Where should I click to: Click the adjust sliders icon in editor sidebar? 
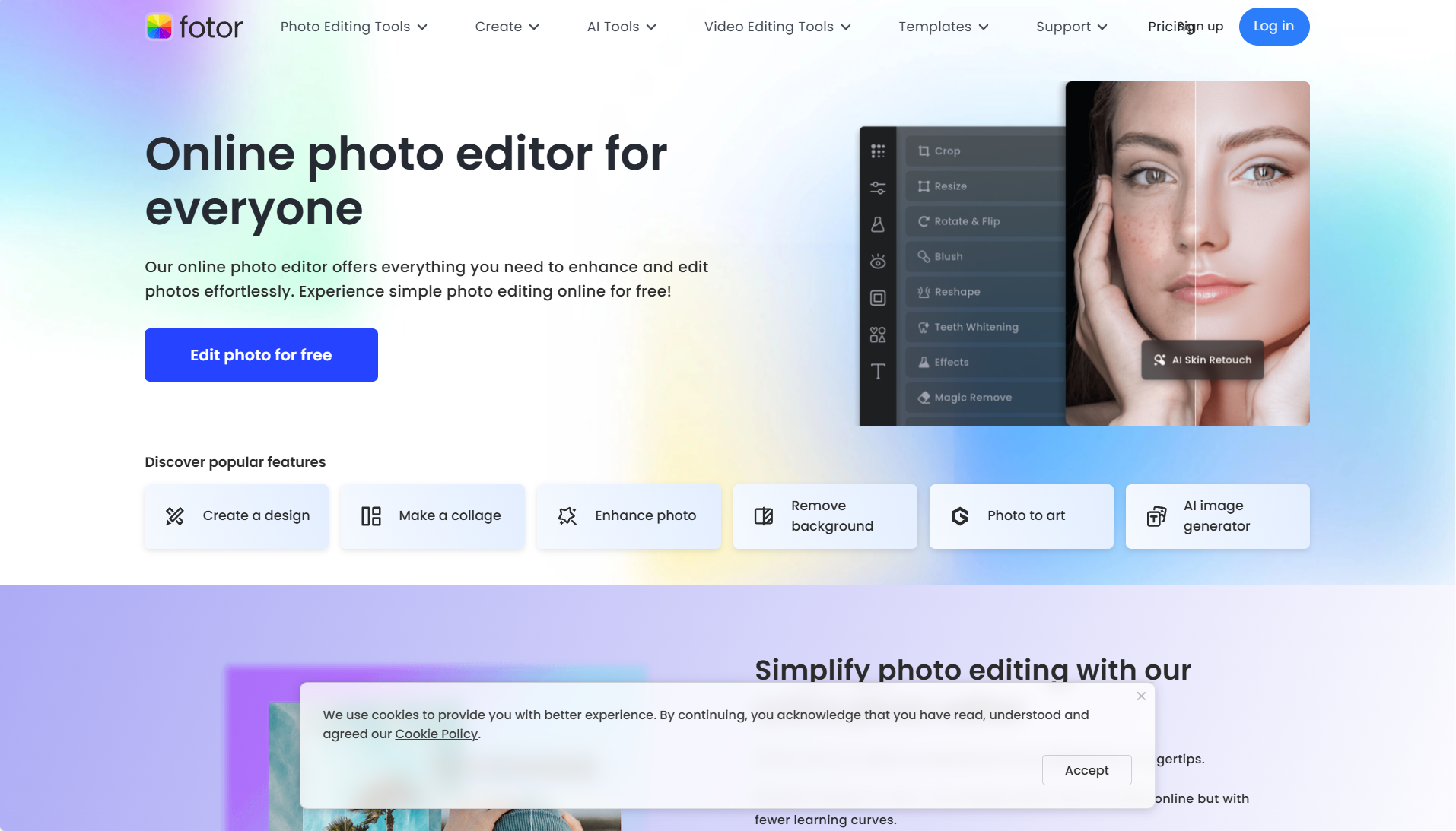[x=878, y=188]
